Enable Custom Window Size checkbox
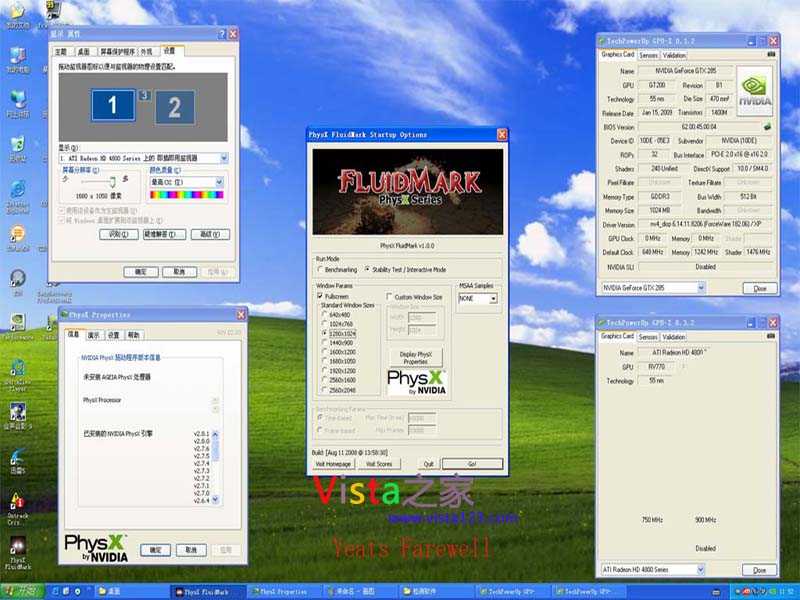This screenshot has width=800, height=600. tap(414, 297)
